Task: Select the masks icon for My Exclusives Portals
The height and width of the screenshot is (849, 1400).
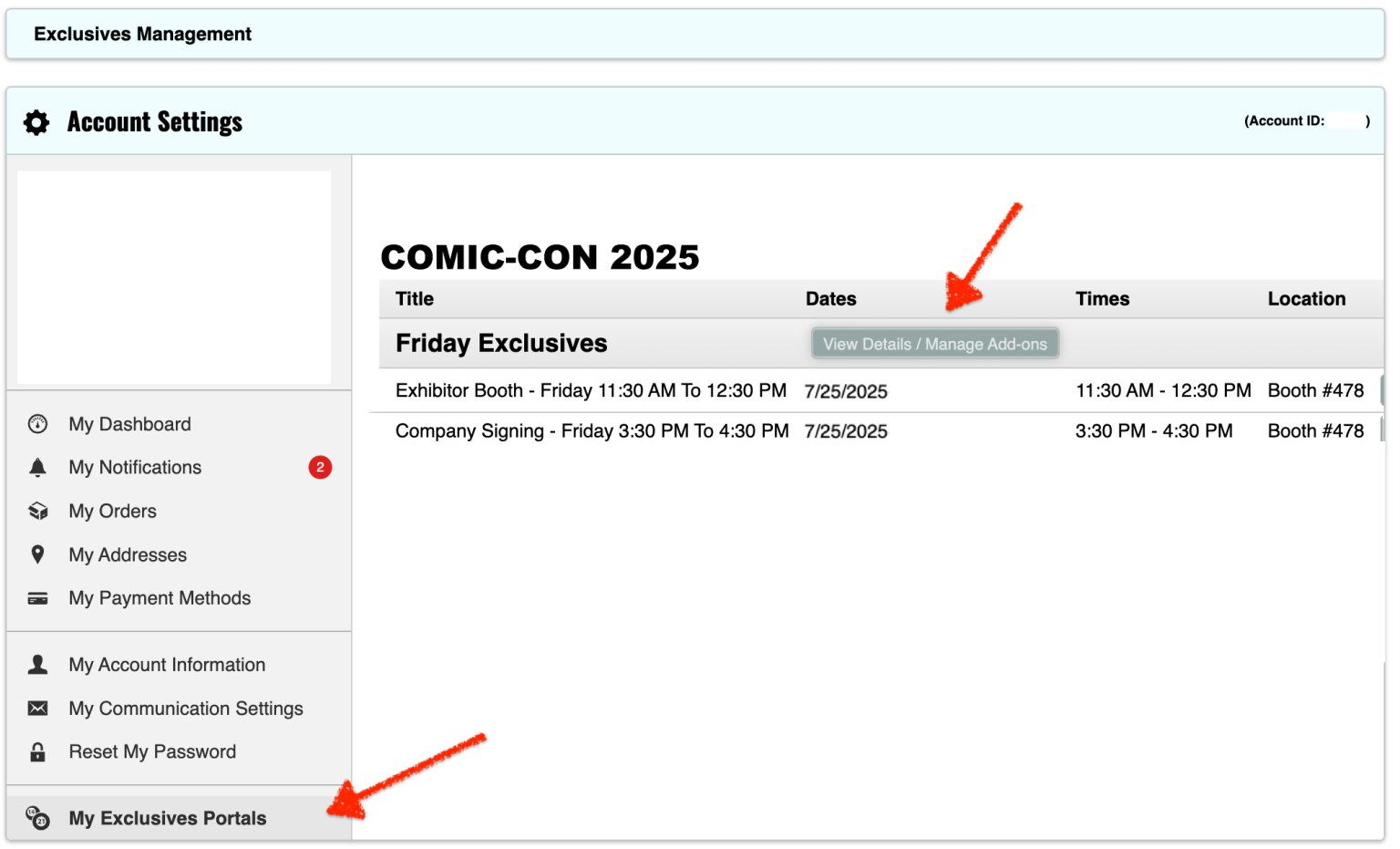Action: coord(37,818)
